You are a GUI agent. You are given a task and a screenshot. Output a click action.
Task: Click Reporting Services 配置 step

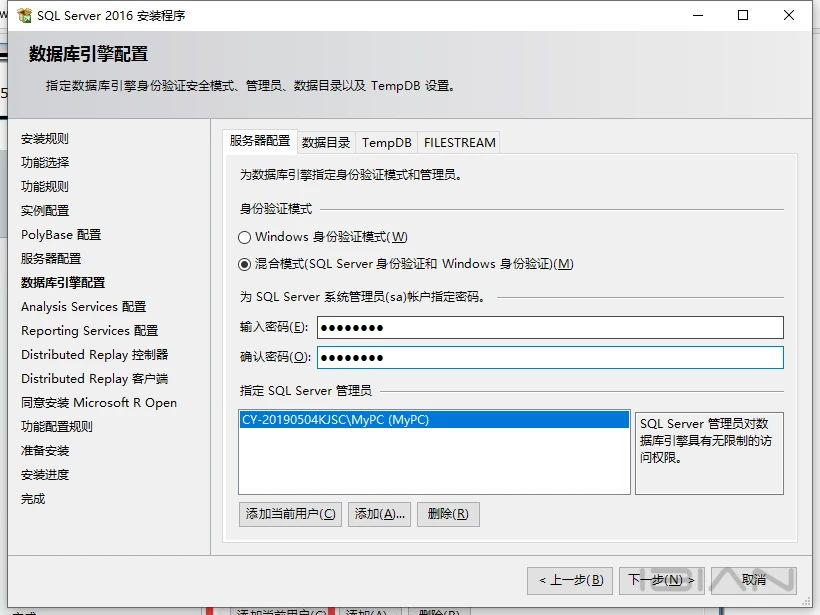[89, 331]
